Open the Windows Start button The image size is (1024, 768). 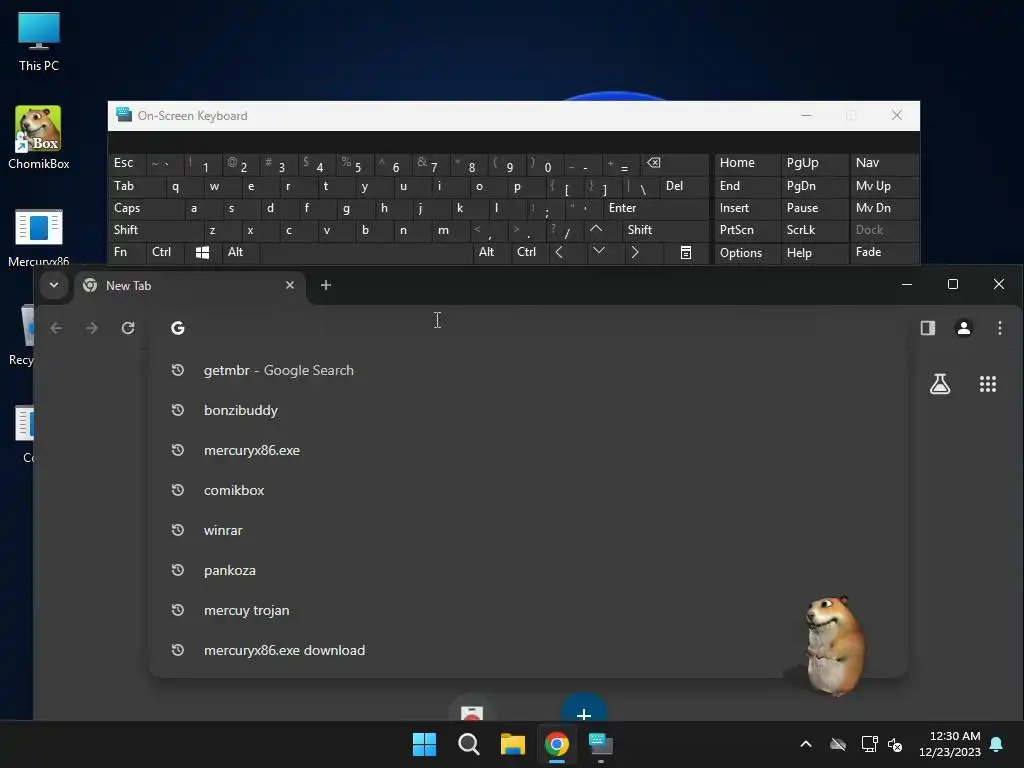pyautogui.click(x=424, y=744)
